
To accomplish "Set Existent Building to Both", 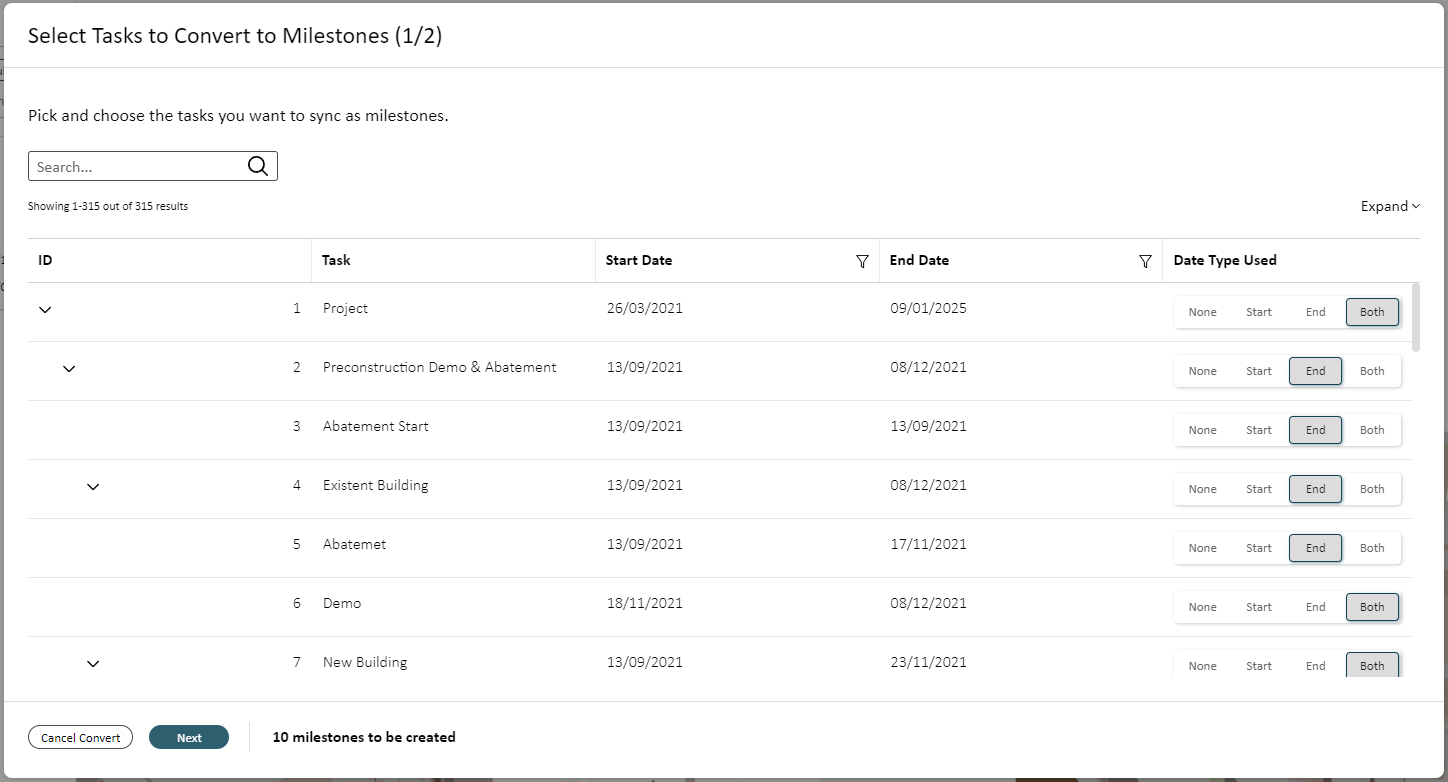I will [1372, 489].
